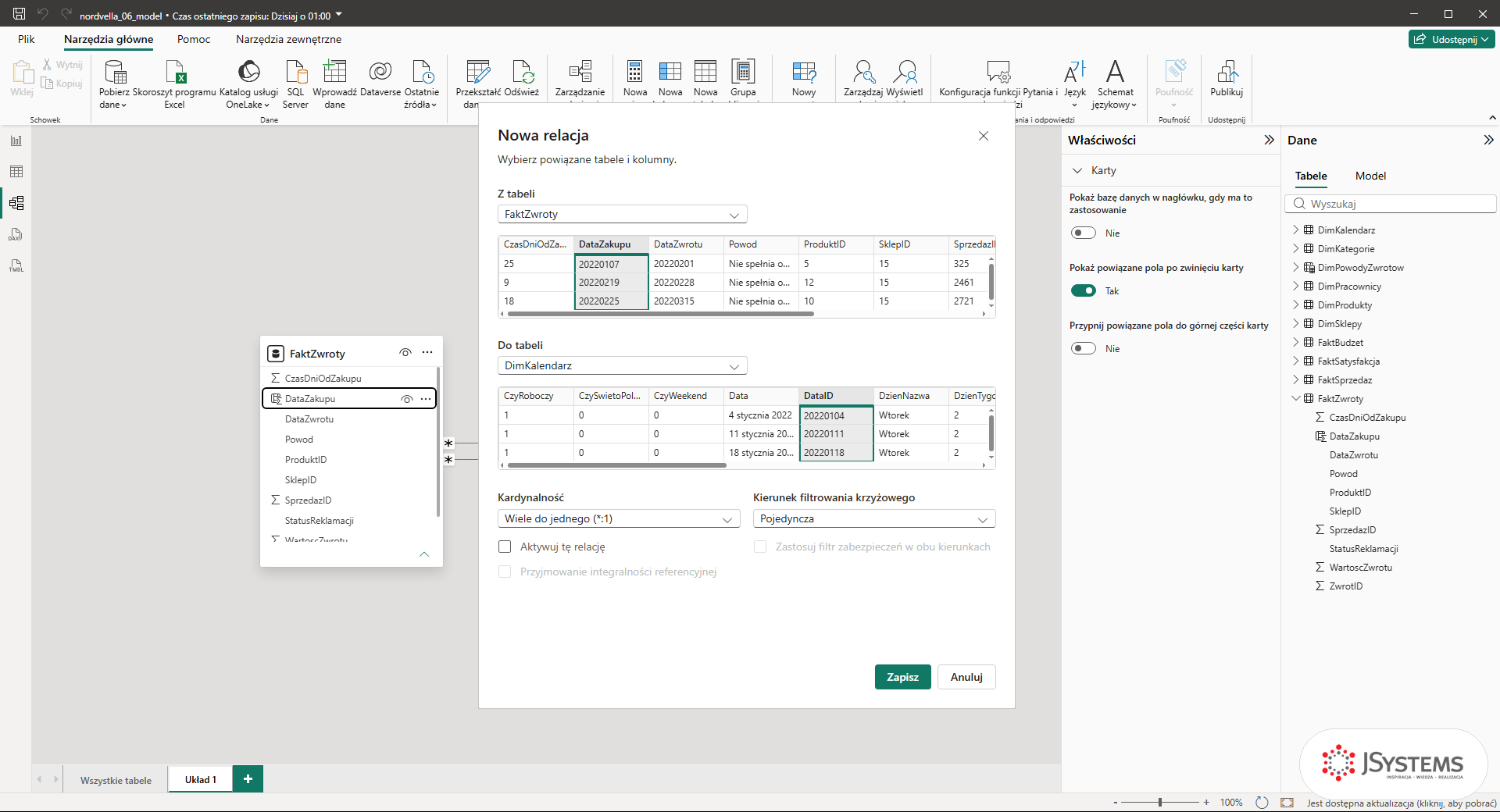Expand DimKalendarz table in Dane pane
The width and height of the screenshot is (1500, 812).
click(x=1296, y=230)
